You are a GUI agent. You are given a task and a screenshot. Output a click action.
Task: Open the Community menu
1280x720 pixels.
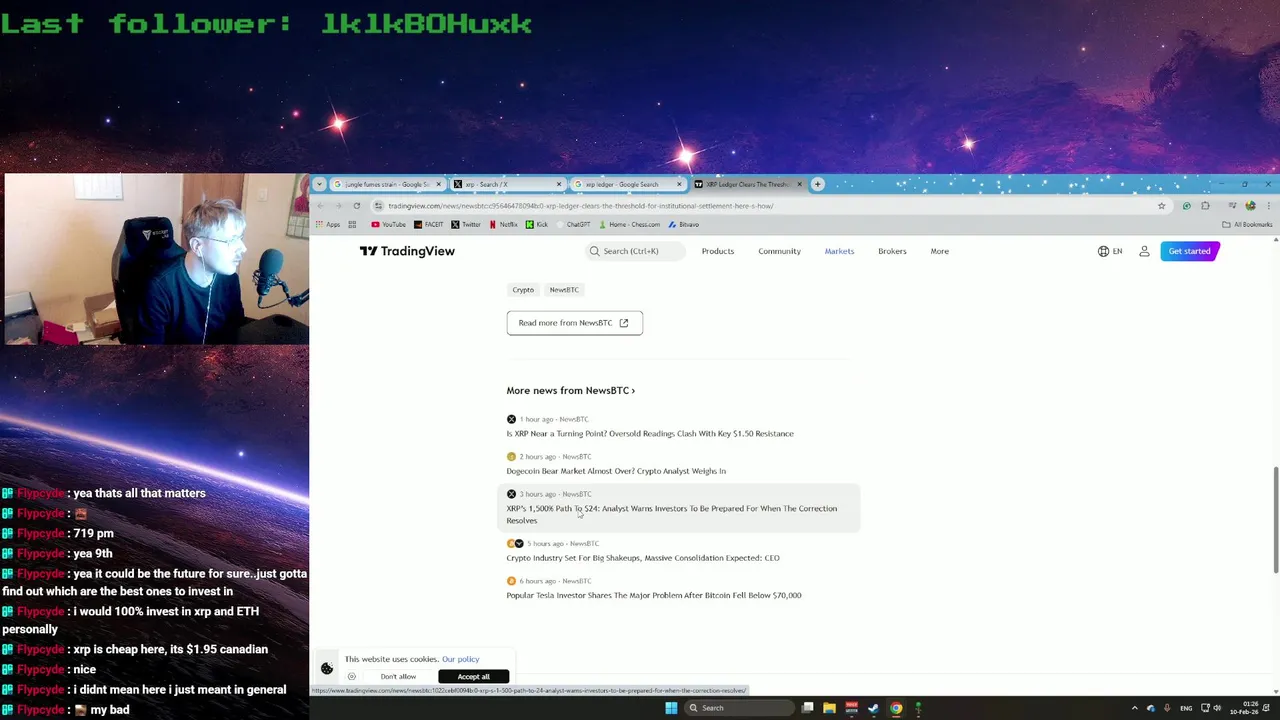click(779, 251)
